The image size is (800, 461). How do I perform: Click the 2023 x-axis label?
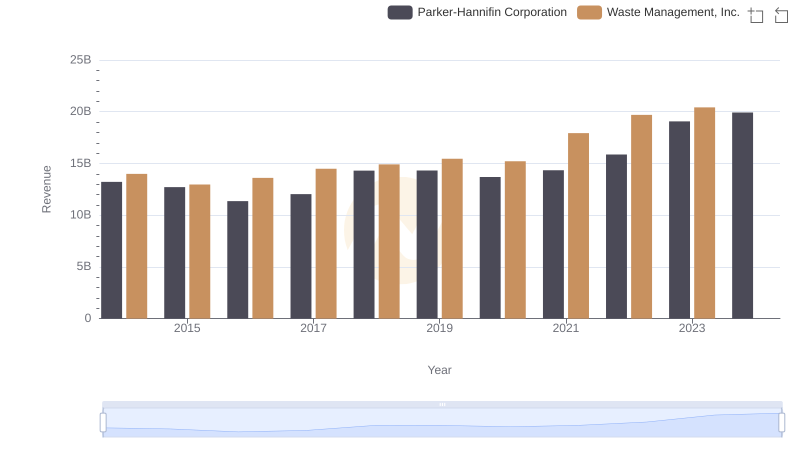coord(692,328)
